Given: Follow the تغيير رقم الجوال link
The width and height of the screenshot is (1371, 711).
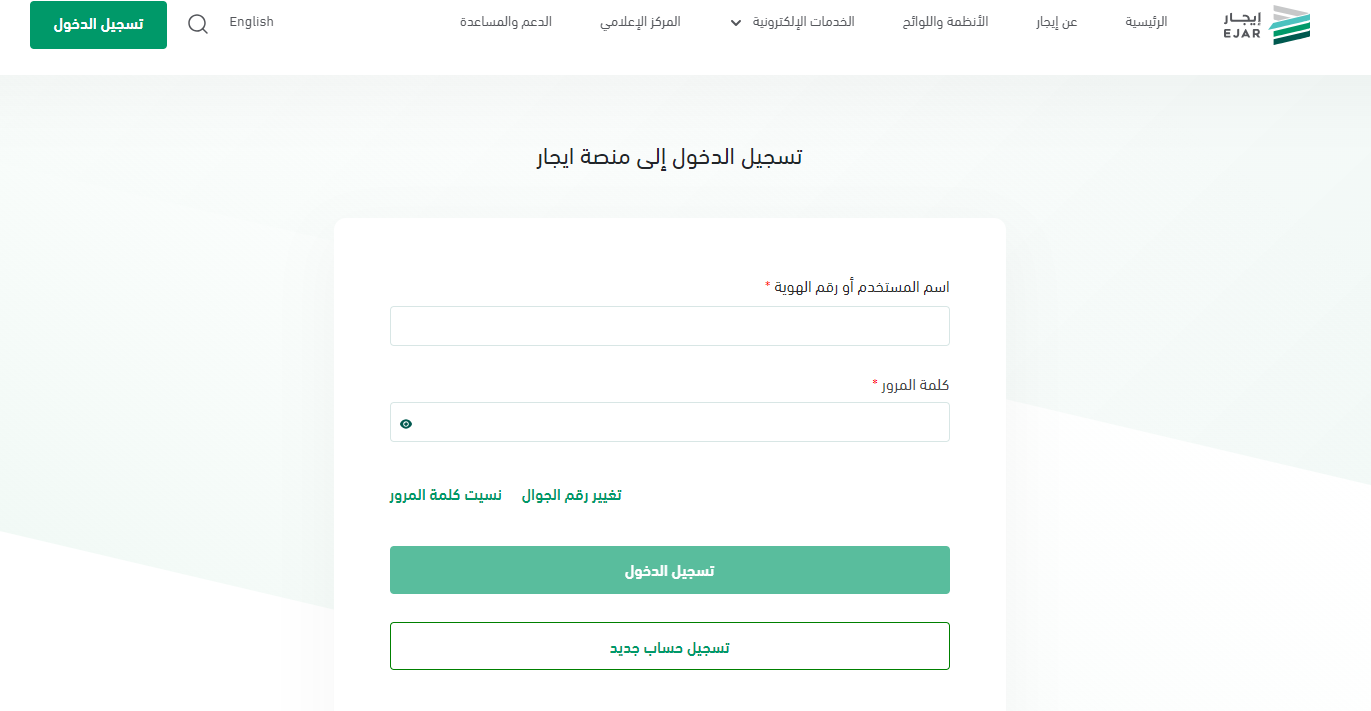Looking at the screenshot, I should [571, 495].
